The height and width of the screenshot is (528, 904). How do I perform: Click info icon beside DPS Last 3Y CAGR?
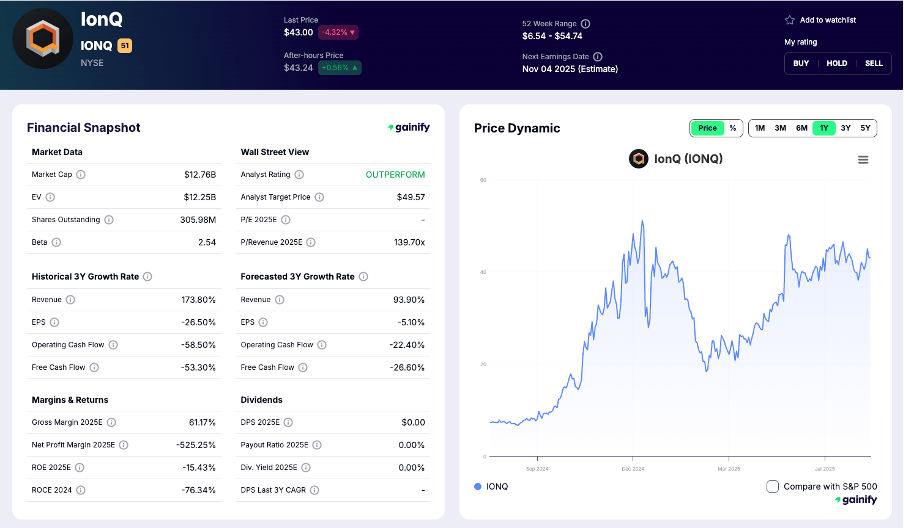[x=315, y=490]
